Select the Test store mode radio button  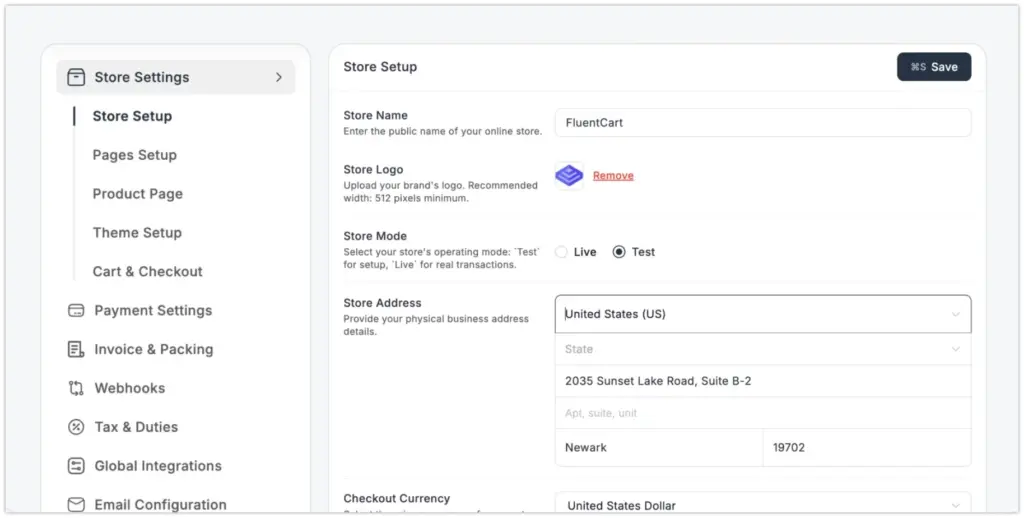[x=619, y=252]
